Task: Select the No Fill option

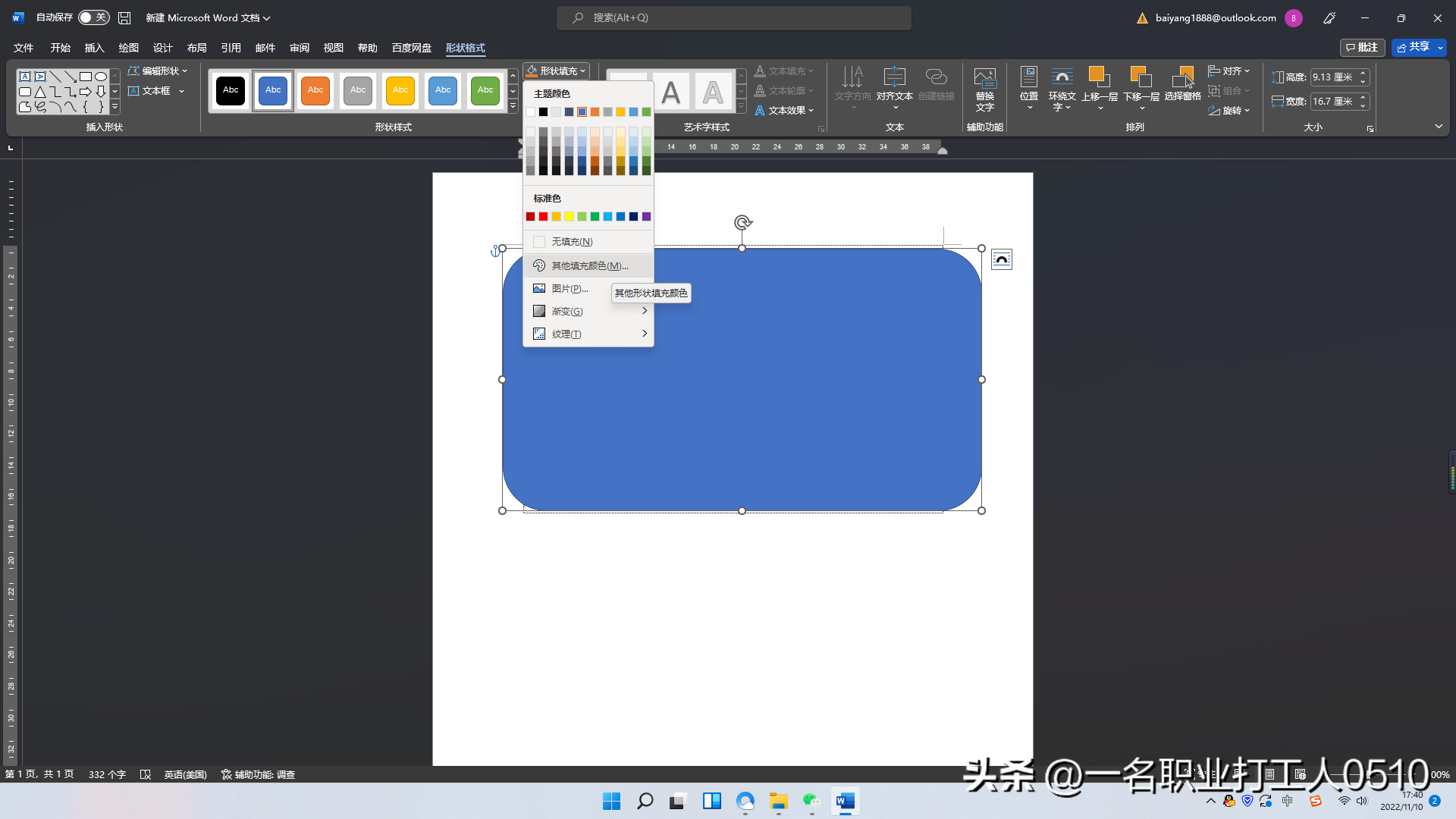Action: tap(572, 242)
